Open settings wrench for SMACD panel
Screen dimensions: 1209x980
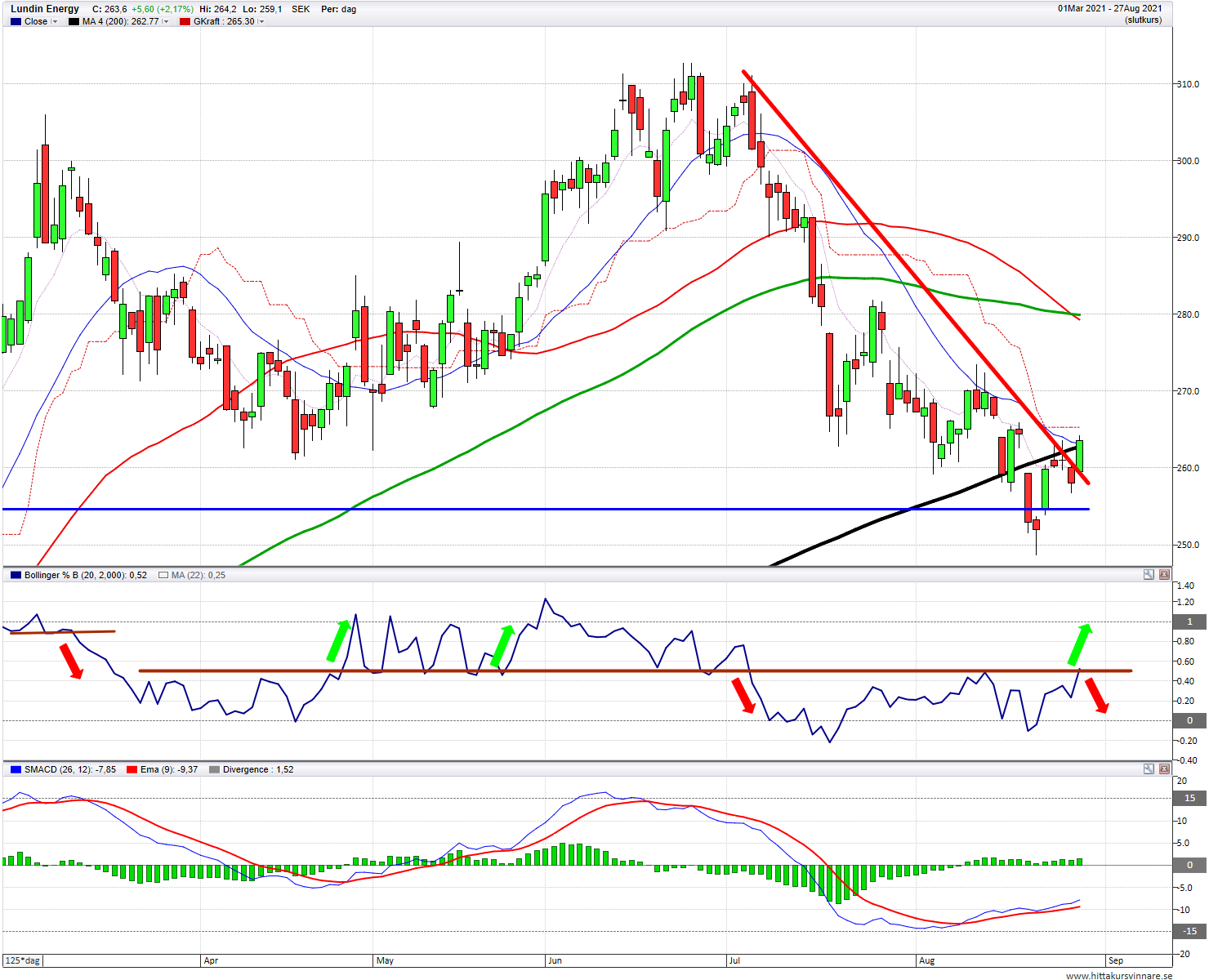[1149, 769]
